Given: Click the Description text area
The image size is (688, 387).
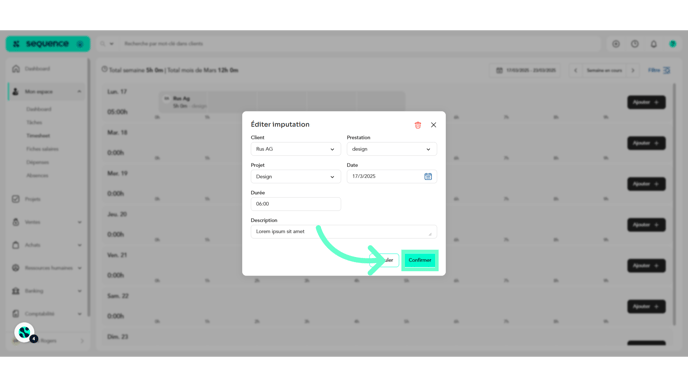Looking at the screenshot, I should 344,232.
